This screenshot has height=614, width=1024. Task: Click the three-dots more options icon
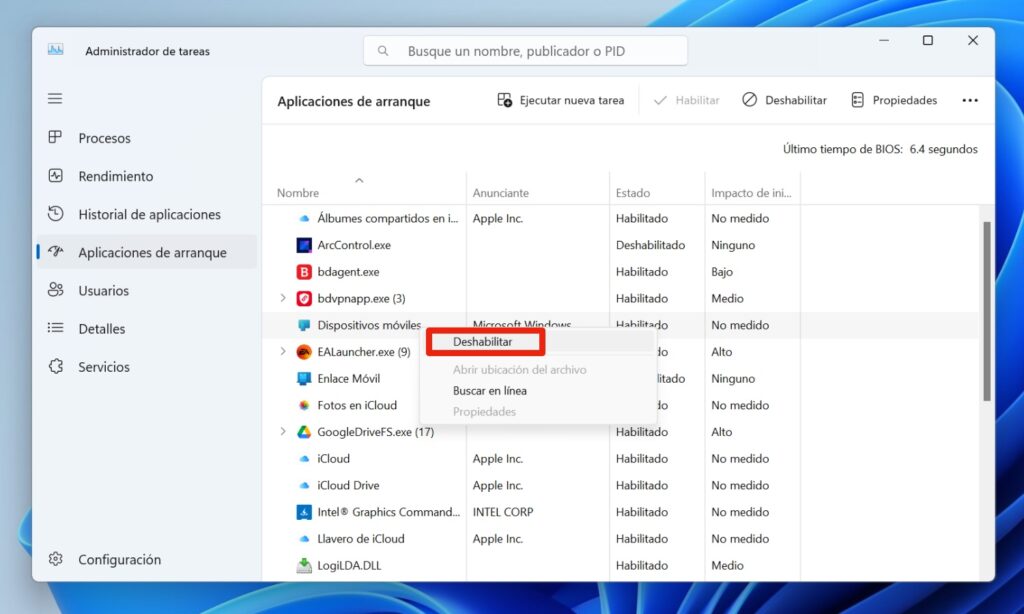coord(970,101)
